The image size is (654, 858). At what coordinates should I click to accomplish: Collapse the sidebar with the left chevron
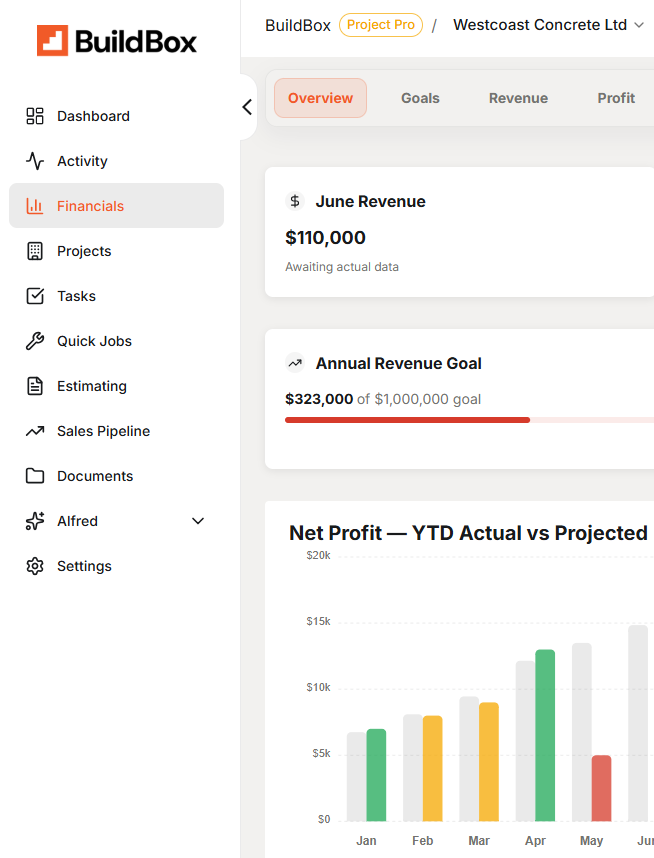(x=247, y=107)
